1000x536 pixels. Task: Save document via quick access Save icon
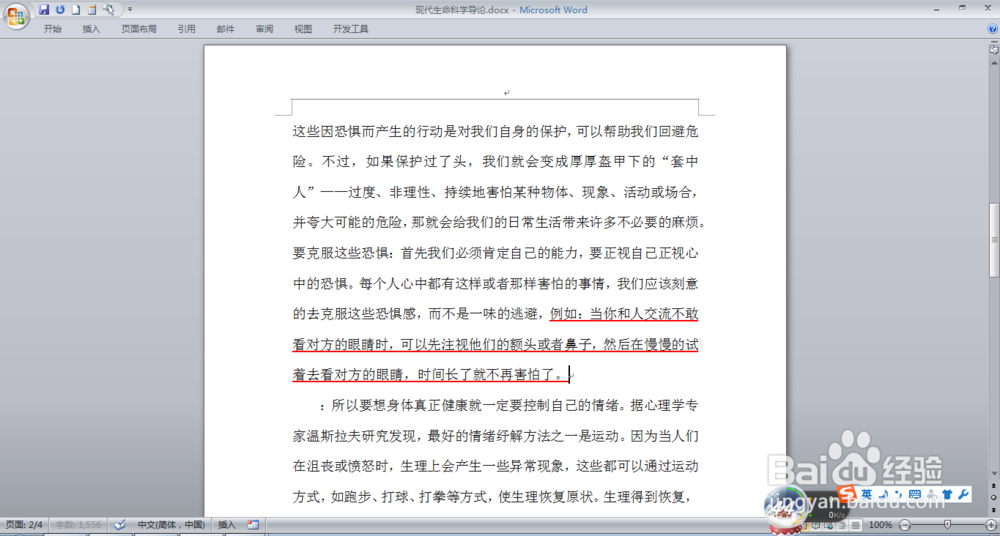pyautogui.click(x=44, y=10)
